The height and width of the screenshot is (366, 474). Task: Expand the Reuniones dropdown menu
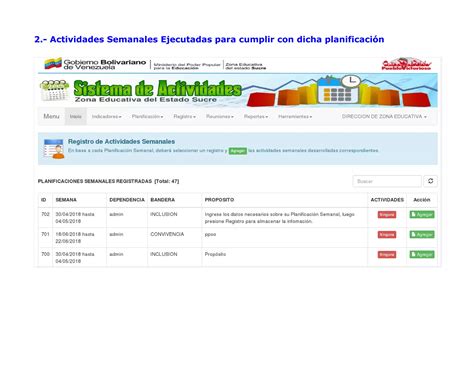coord(220,116)
